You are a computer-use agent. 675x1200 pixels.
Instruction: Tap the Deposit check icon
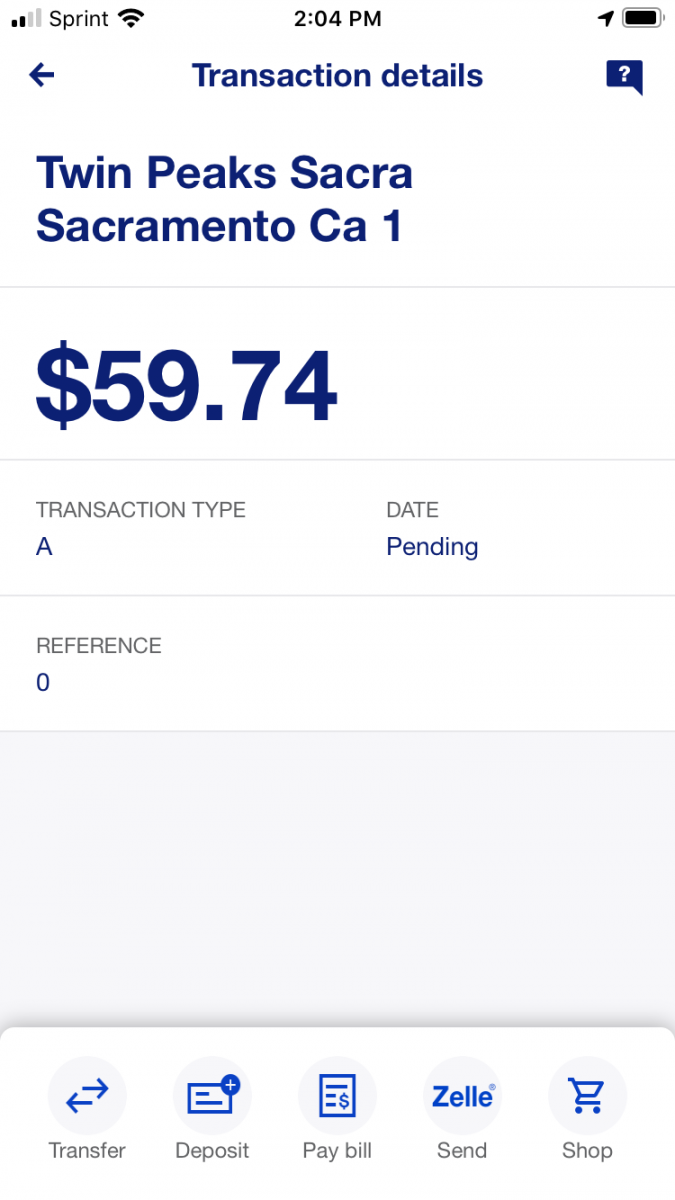(x=212, y=1097)
